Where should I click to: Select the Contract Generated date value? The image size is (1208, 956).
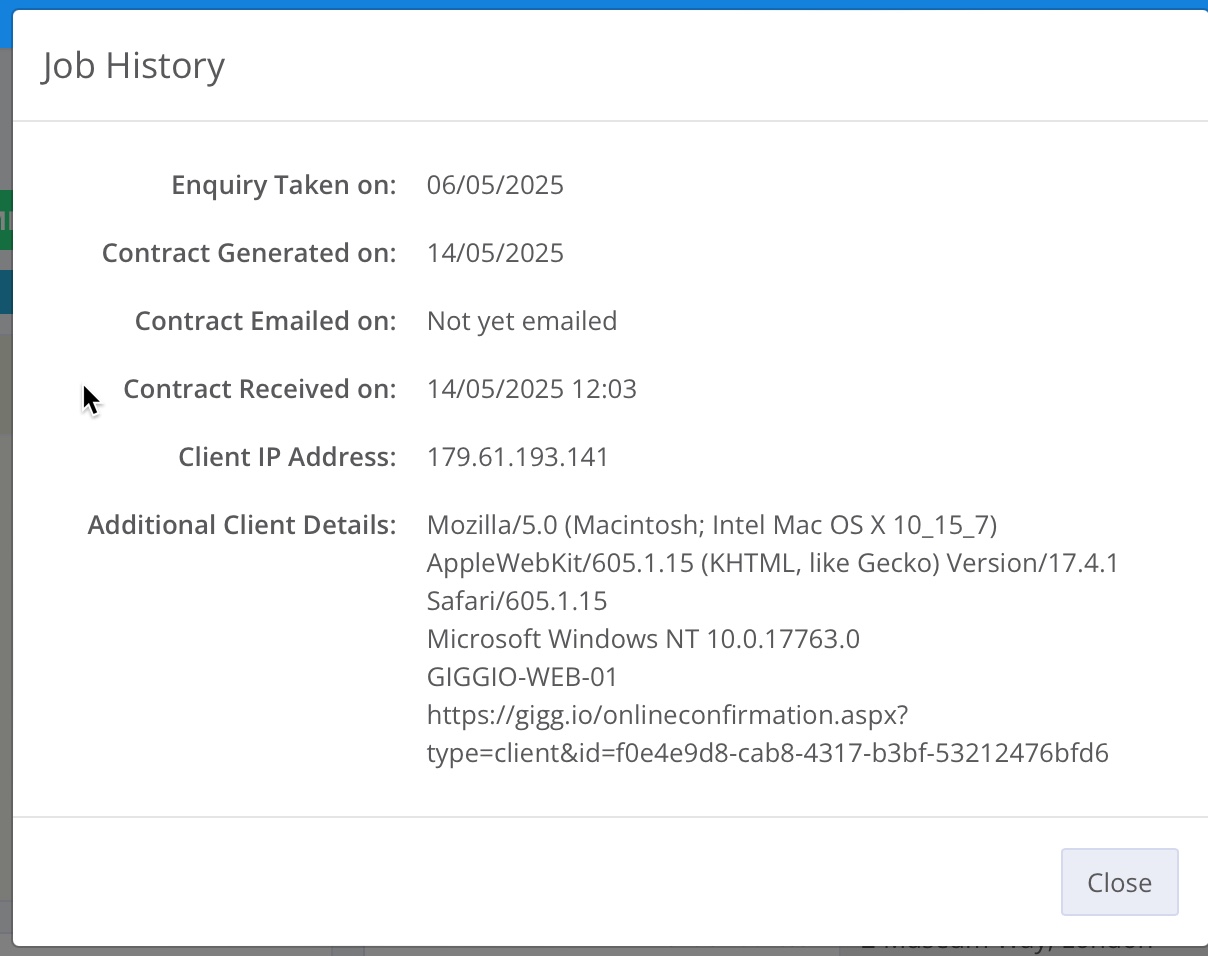click(495, 253)
